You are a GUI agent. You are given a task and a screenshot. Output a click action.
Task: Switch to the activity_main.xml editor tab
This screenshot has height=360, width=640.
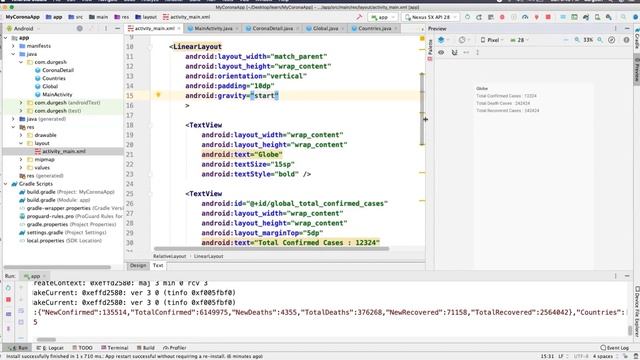(154, 29)
